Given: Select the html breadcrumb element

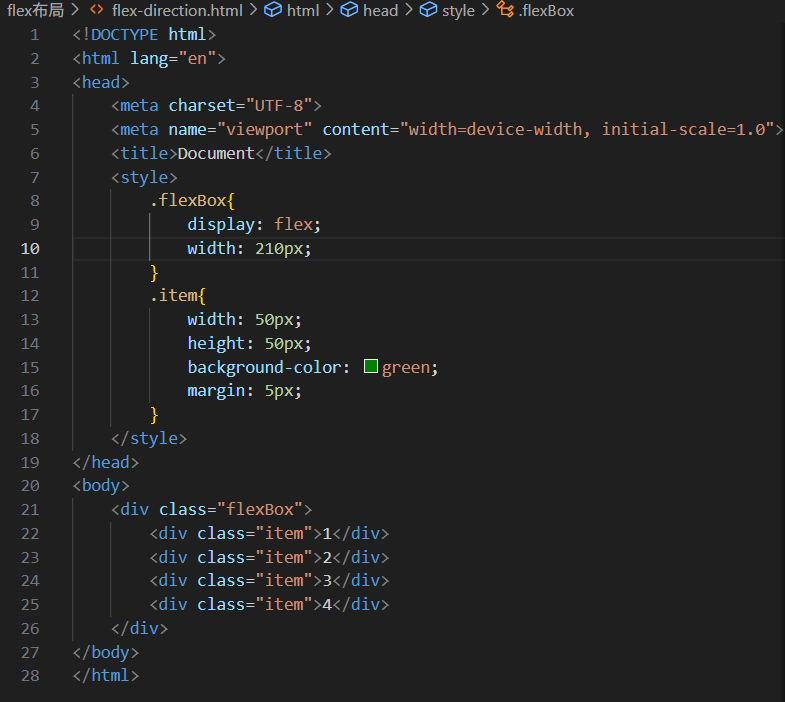Looking at the screenshot, I should [303, 10].
